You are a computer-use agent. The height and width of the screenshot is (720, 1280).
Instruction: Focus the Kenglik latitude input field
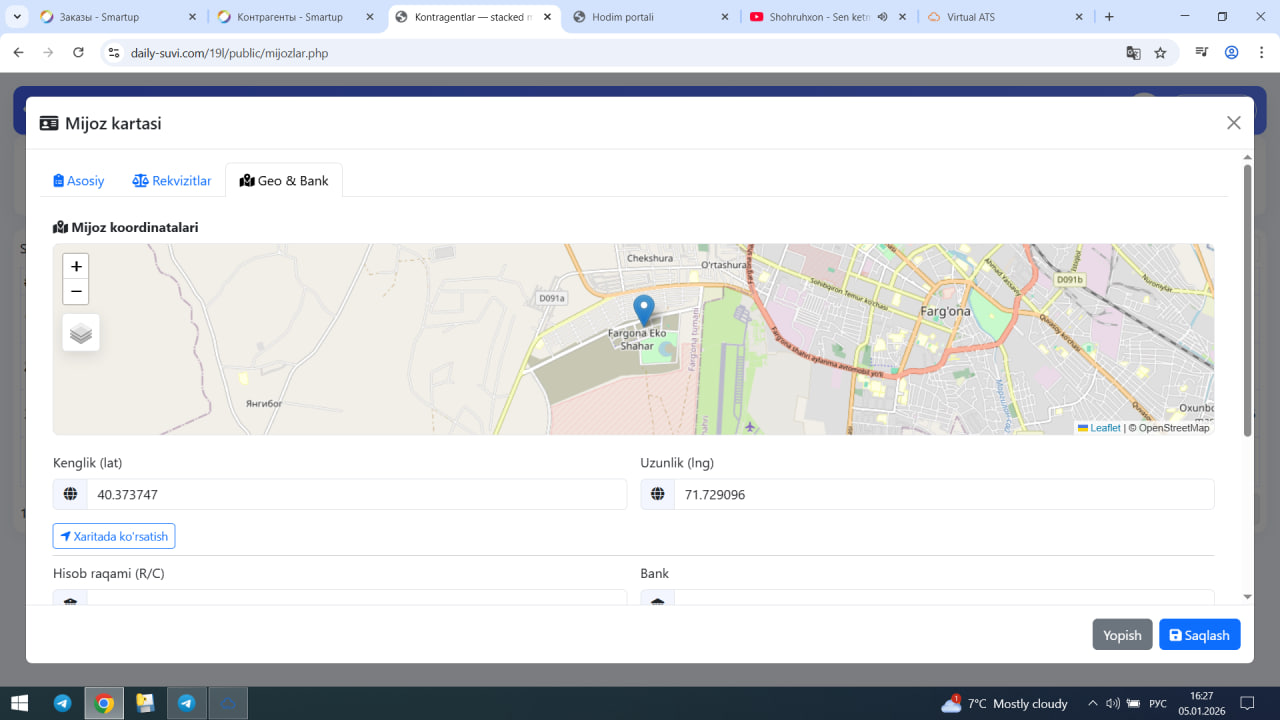356,494
